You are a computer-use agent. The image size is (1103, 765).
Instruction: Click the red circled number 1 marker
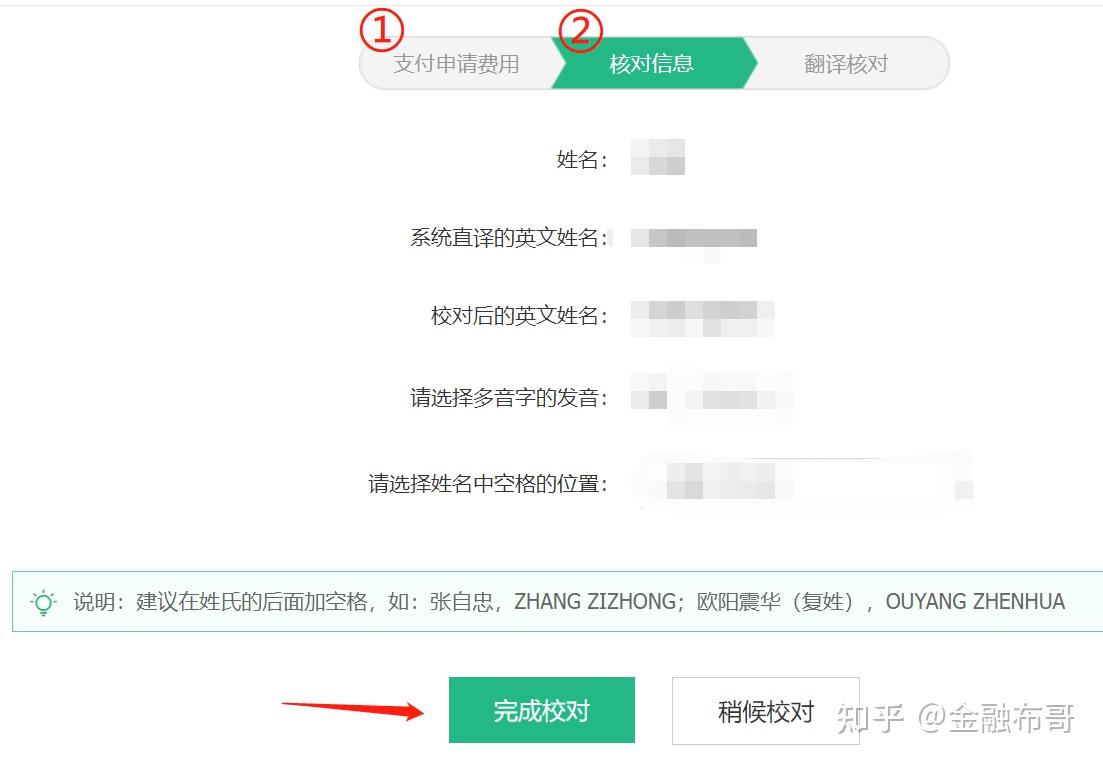click(x=381, y=30)
